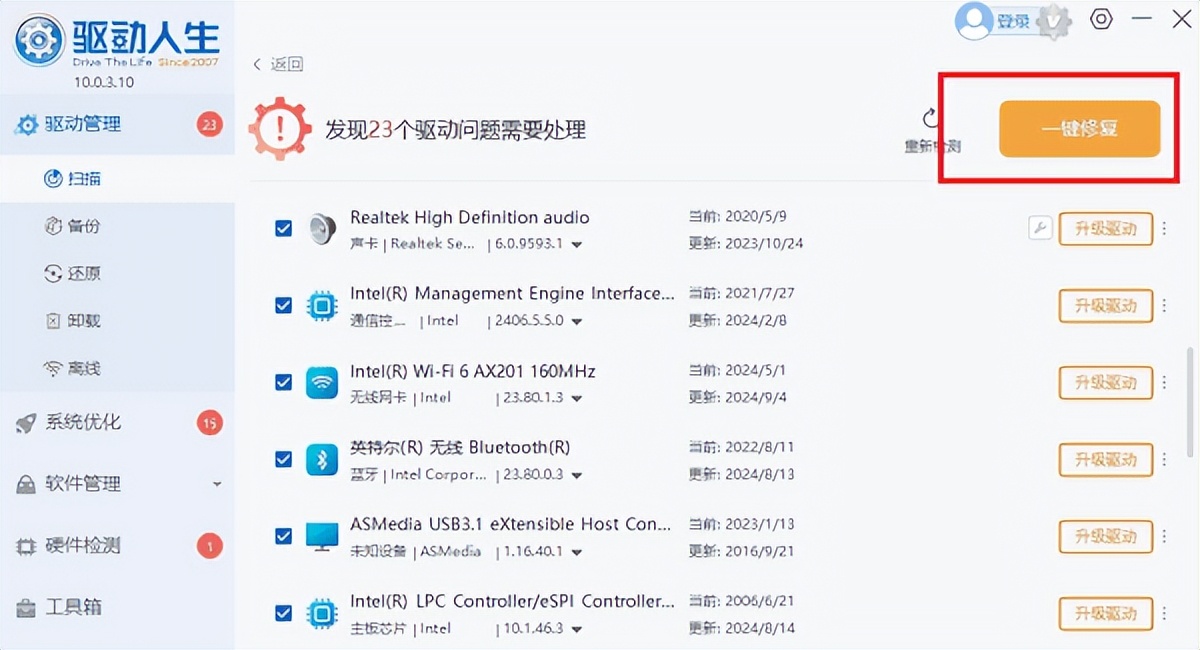Click the Intel Management Engine chip icon
Screen dimensions: 1200x650
pyautogui.click(x=322, y=306)
